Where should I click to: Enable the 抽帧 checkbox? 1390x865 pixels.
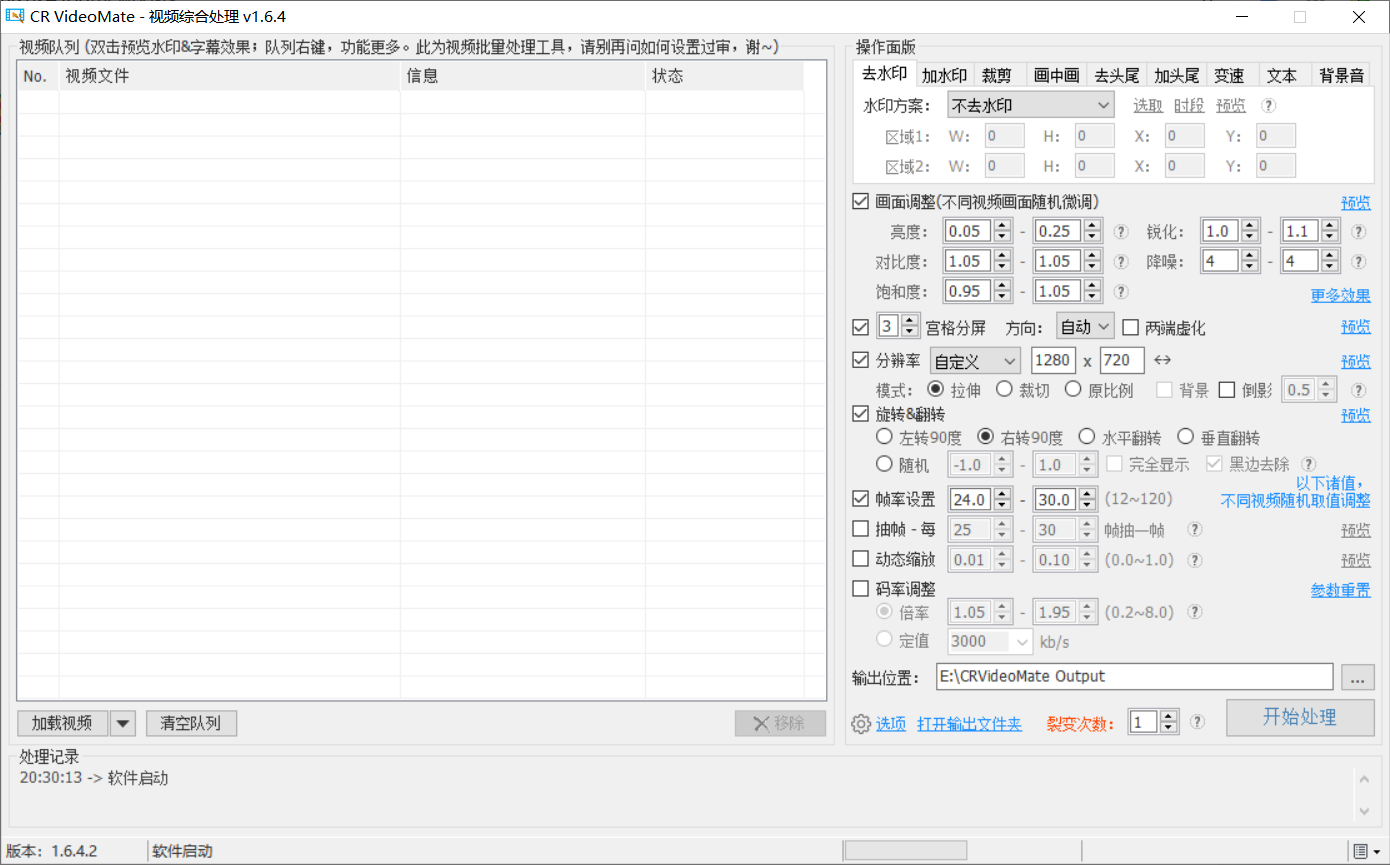(x=860, y=529)
